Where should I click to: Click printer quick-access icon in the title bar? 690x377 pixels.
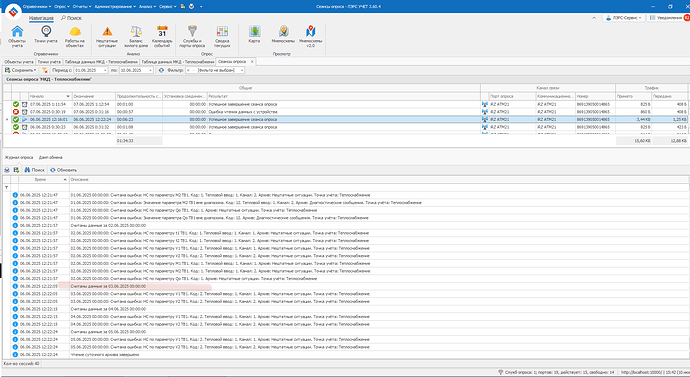[x=191, y=7]
